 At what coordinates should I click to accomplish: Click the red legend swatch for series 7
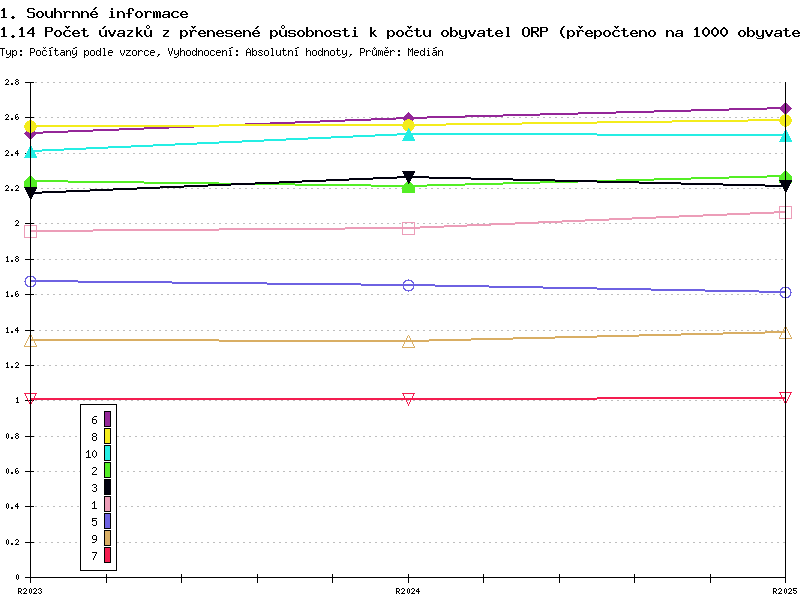[x=107, y=555]
